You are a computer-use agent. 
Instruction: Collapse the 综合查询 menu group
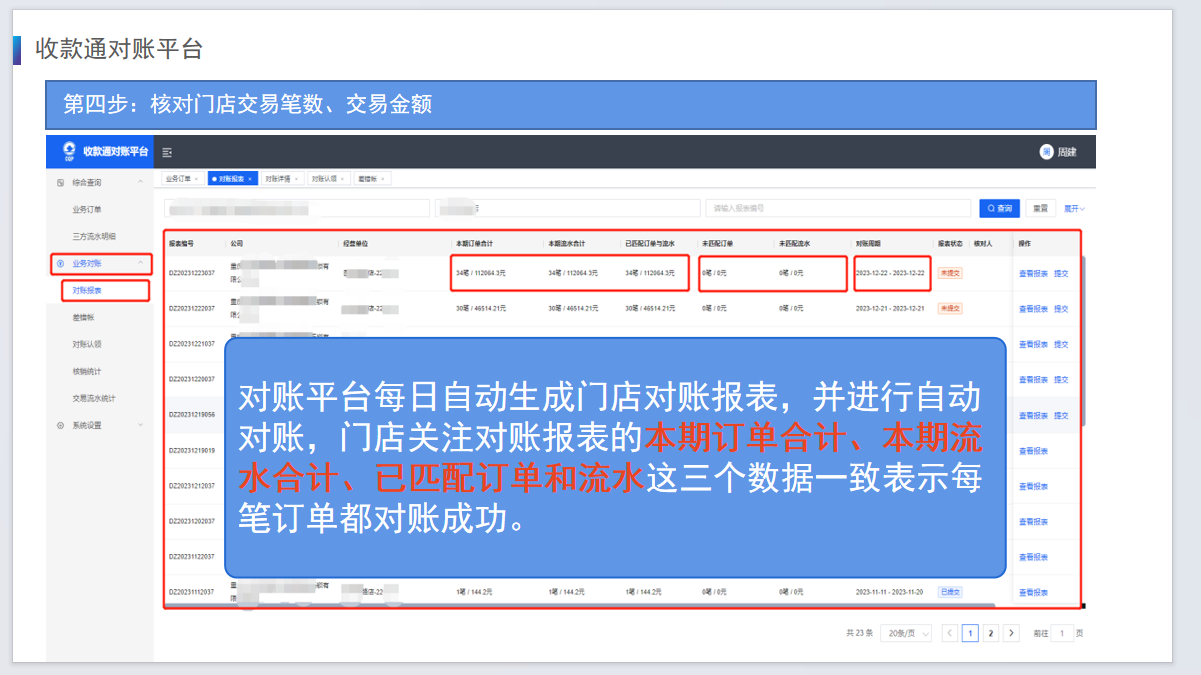point(140,183)
